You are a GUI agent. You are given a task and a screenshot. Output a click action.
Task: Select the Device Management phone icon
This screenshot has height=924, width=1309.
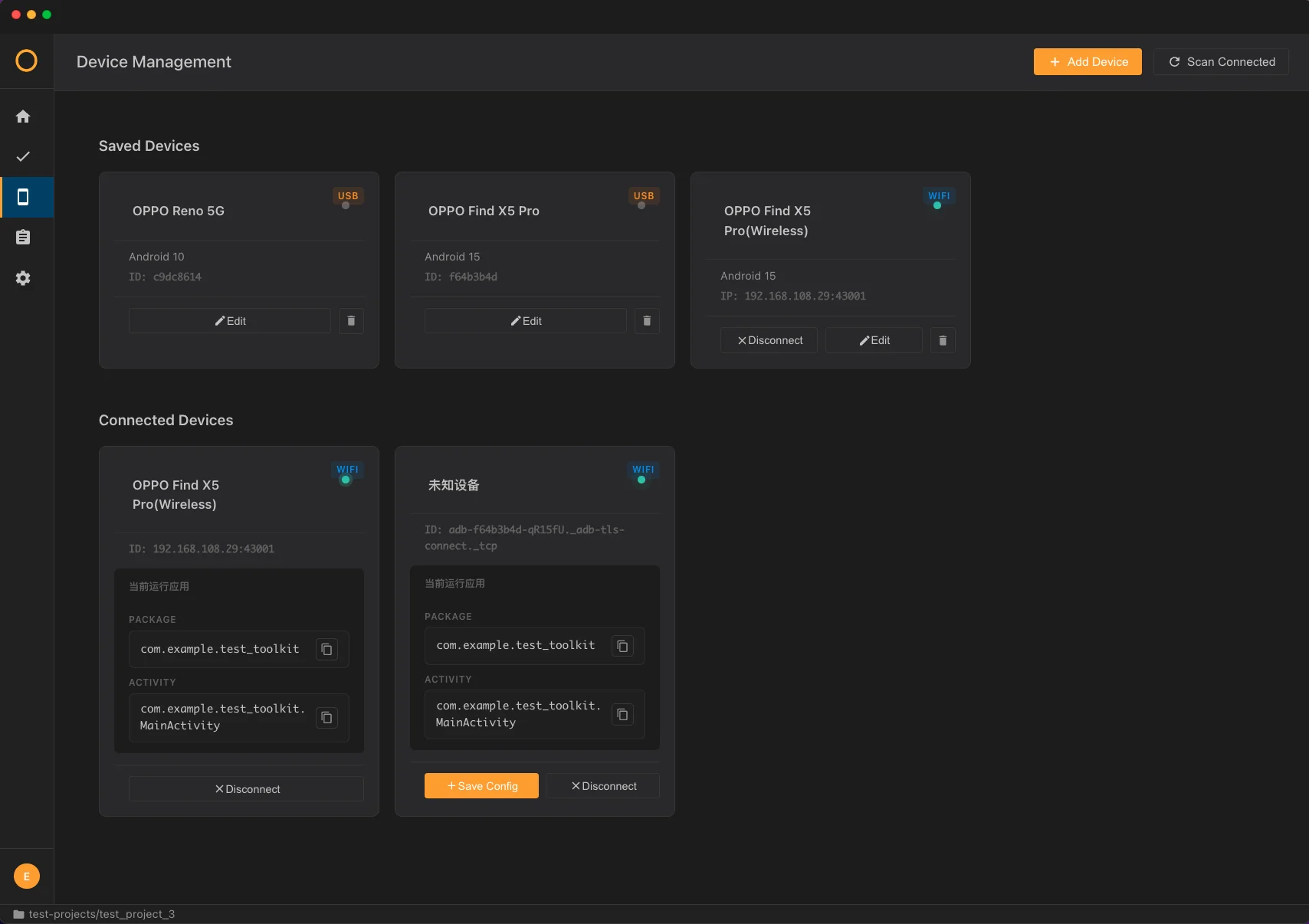(23, 197)
